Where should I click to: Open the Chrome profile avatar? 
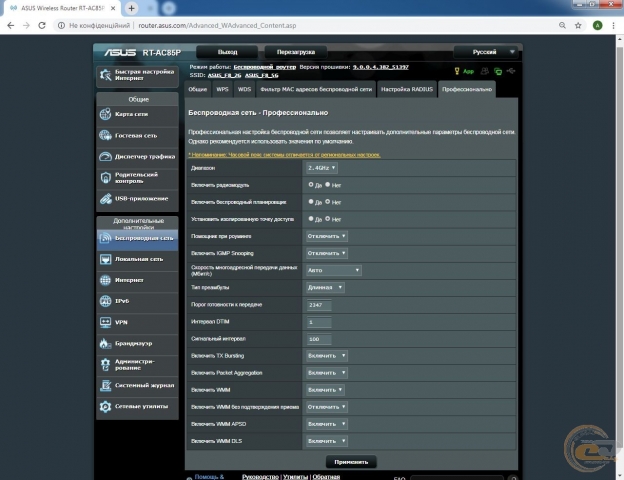click(x=597, y=25)
